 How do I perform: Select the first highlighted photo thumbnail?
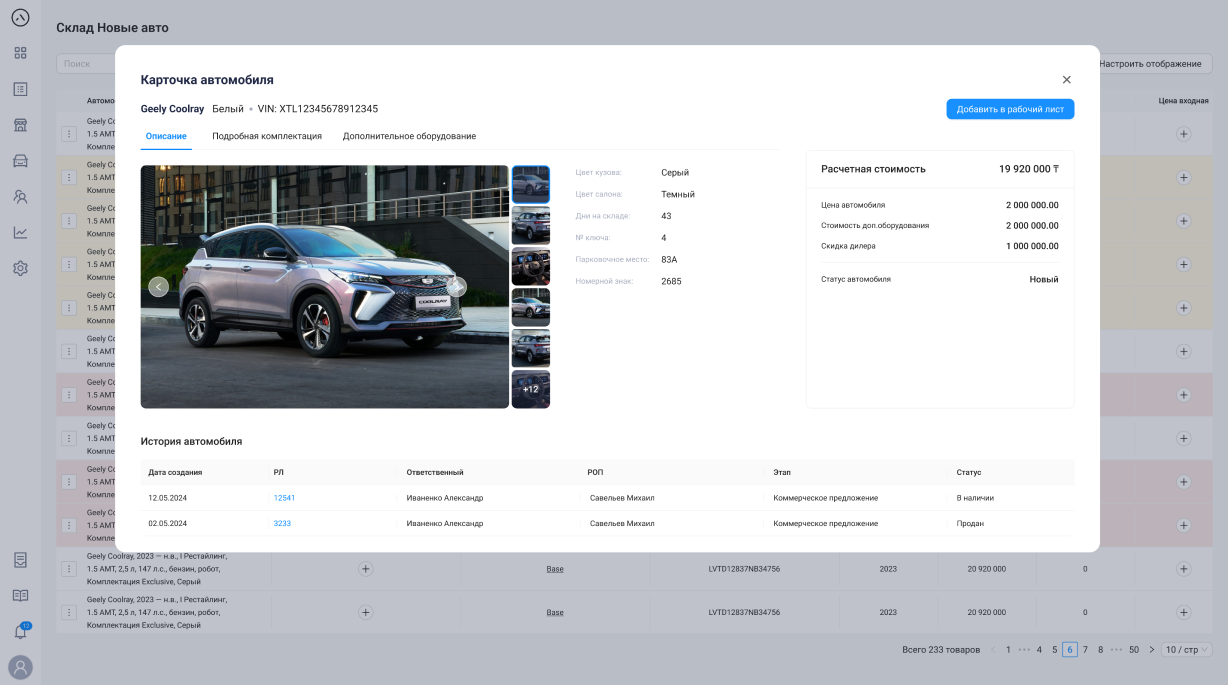coord(531,184)
